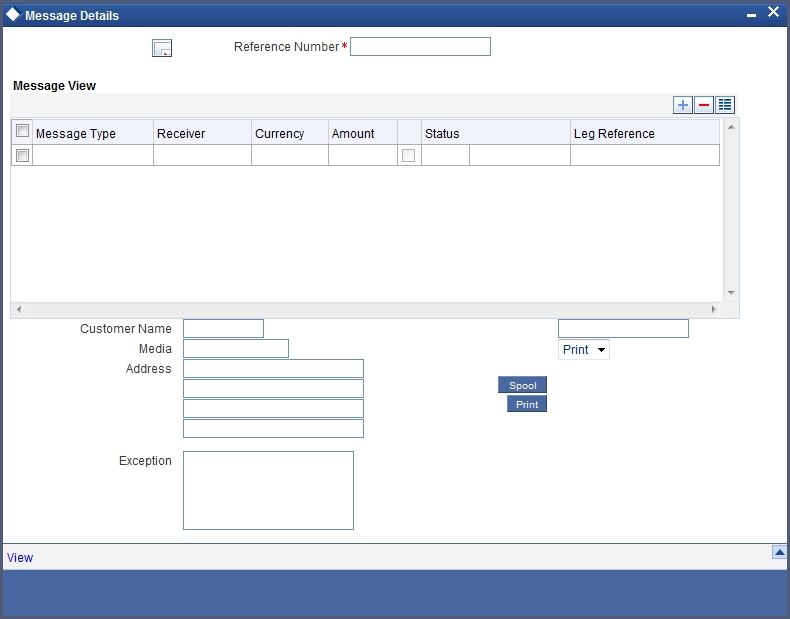Click the table's scroll down arrow
Image resolution: width=790 pixels, height=619 pixels.
click(x=731, y=293)
